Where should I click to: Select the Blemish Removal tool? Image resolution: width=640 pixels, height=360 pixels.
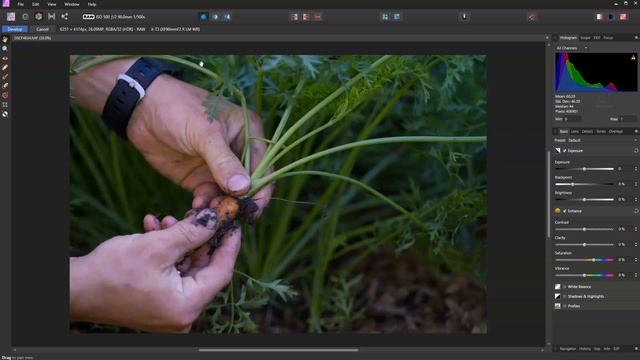(5, 67)
